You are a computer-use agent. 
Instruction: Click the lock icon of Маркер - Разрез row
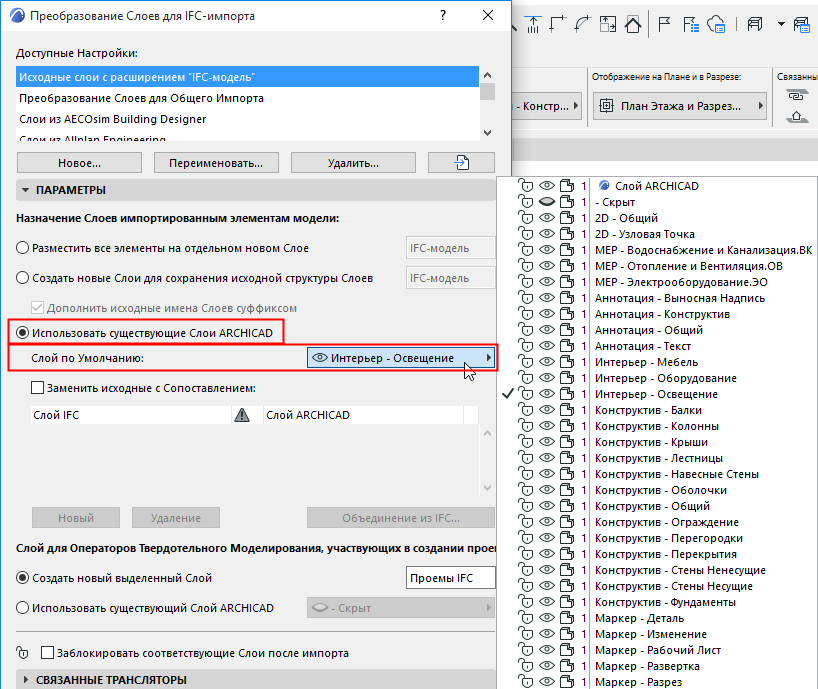[526, 682]
